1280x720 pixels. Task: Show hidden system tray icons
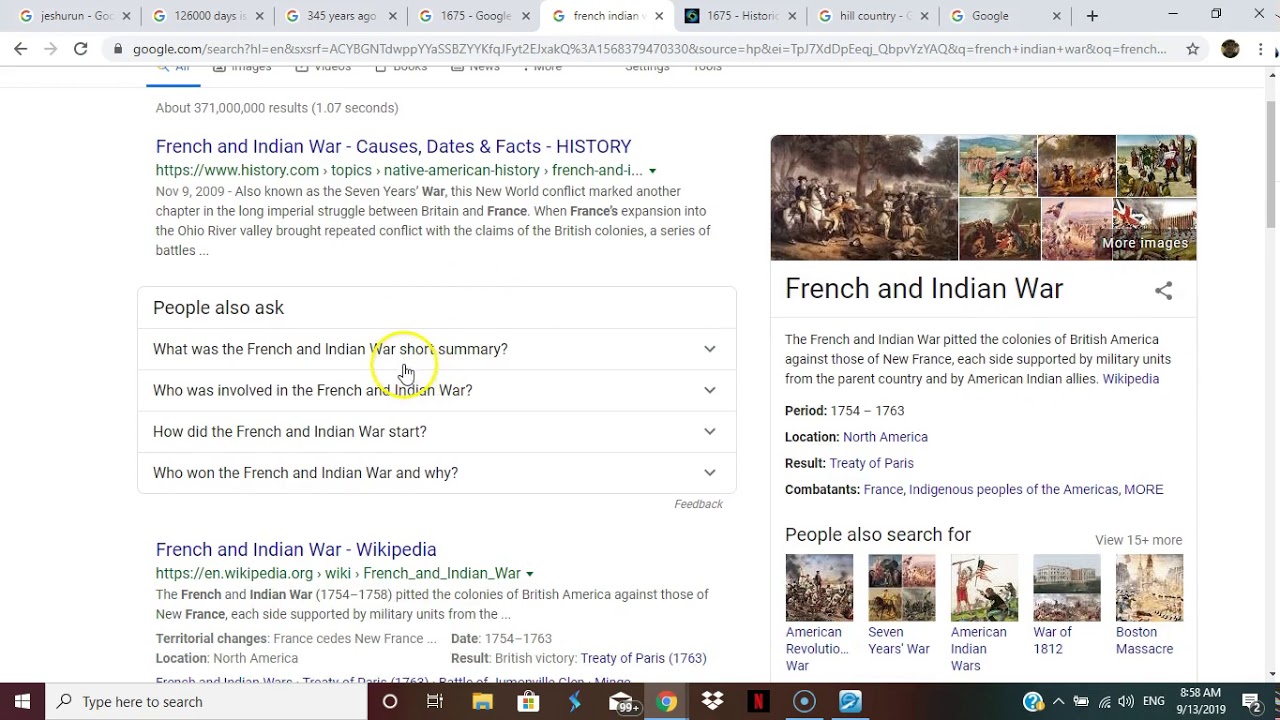1058,702
